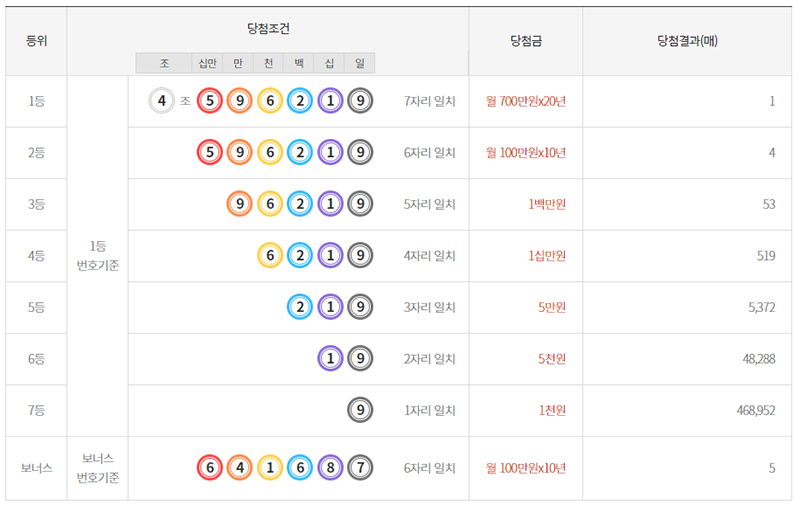800x505 pixels.
Task: Click the 4등 rank cell
Action: click(36, 256)
